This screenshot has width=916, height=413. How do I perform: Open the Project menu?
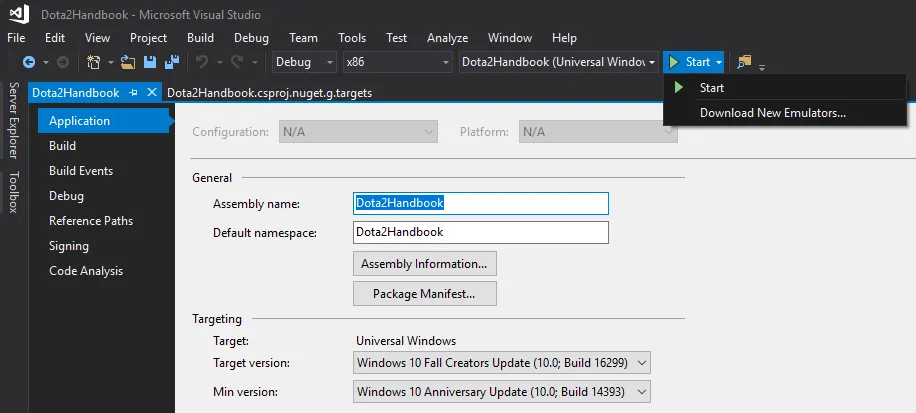pos(148,38)
